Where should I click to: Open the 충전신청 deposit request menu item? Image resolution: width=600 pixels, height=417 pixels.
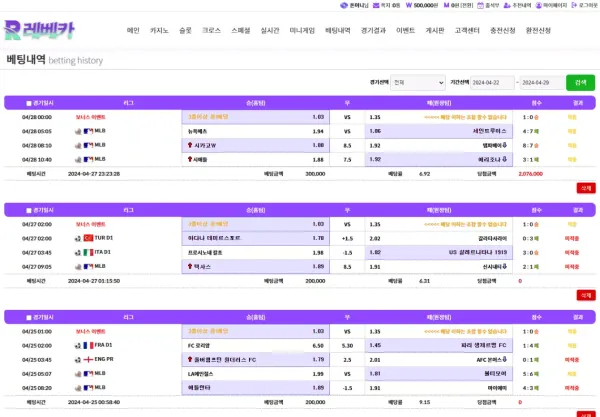tap(502, 31)
